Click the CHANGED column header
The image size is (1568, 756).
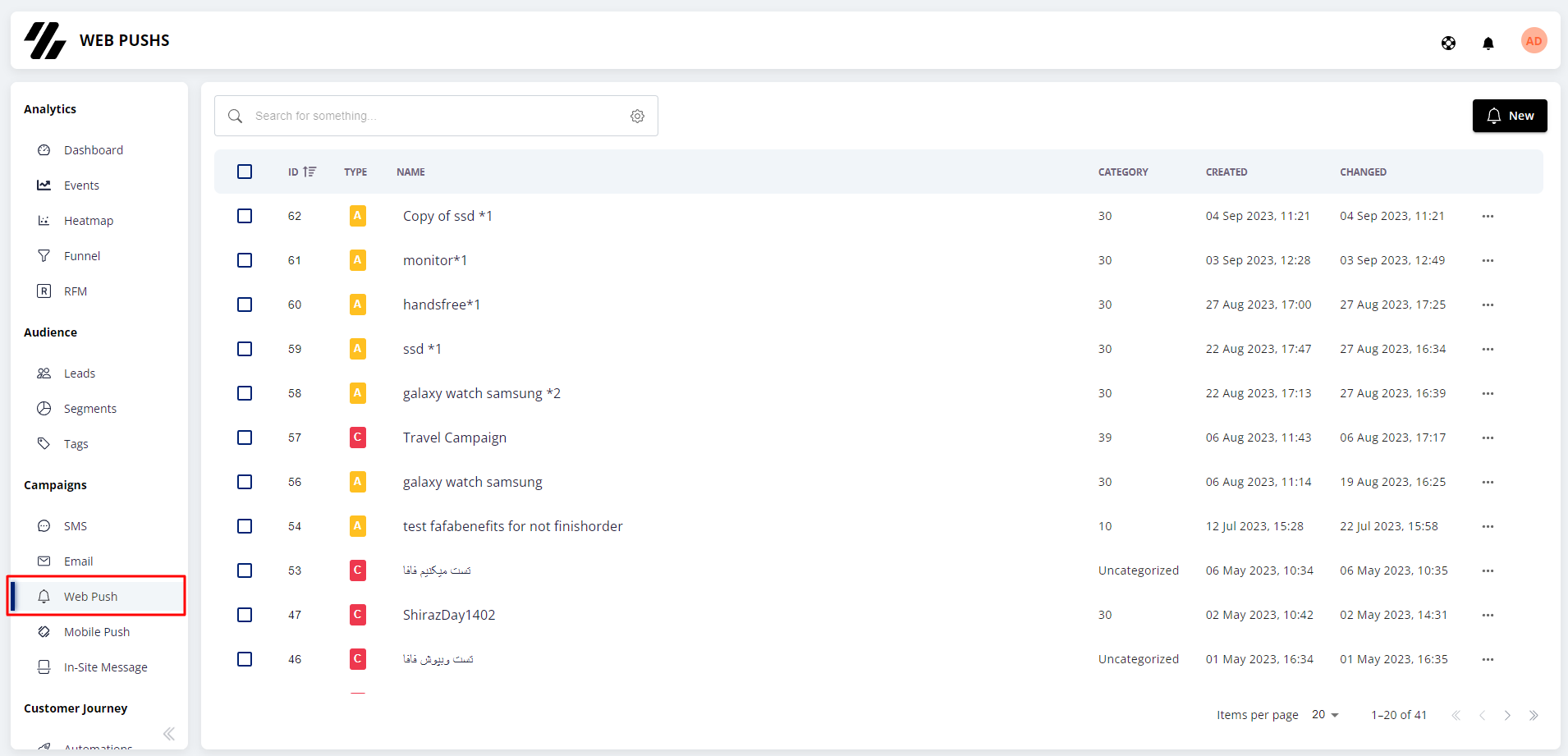[1363, 172]
